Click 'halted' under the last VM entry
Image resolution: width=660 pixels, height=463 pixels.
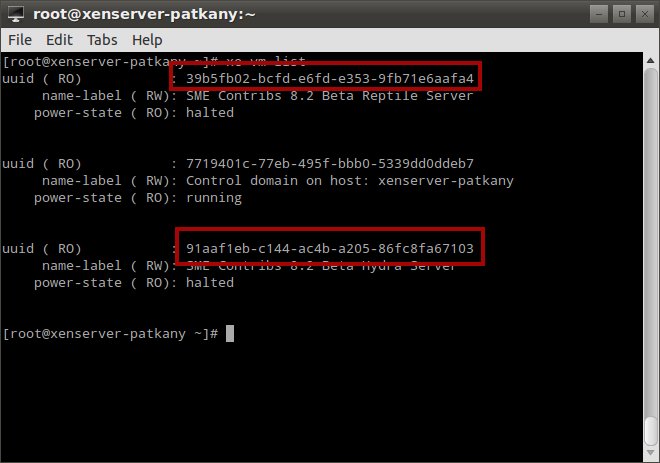[210, 282]
